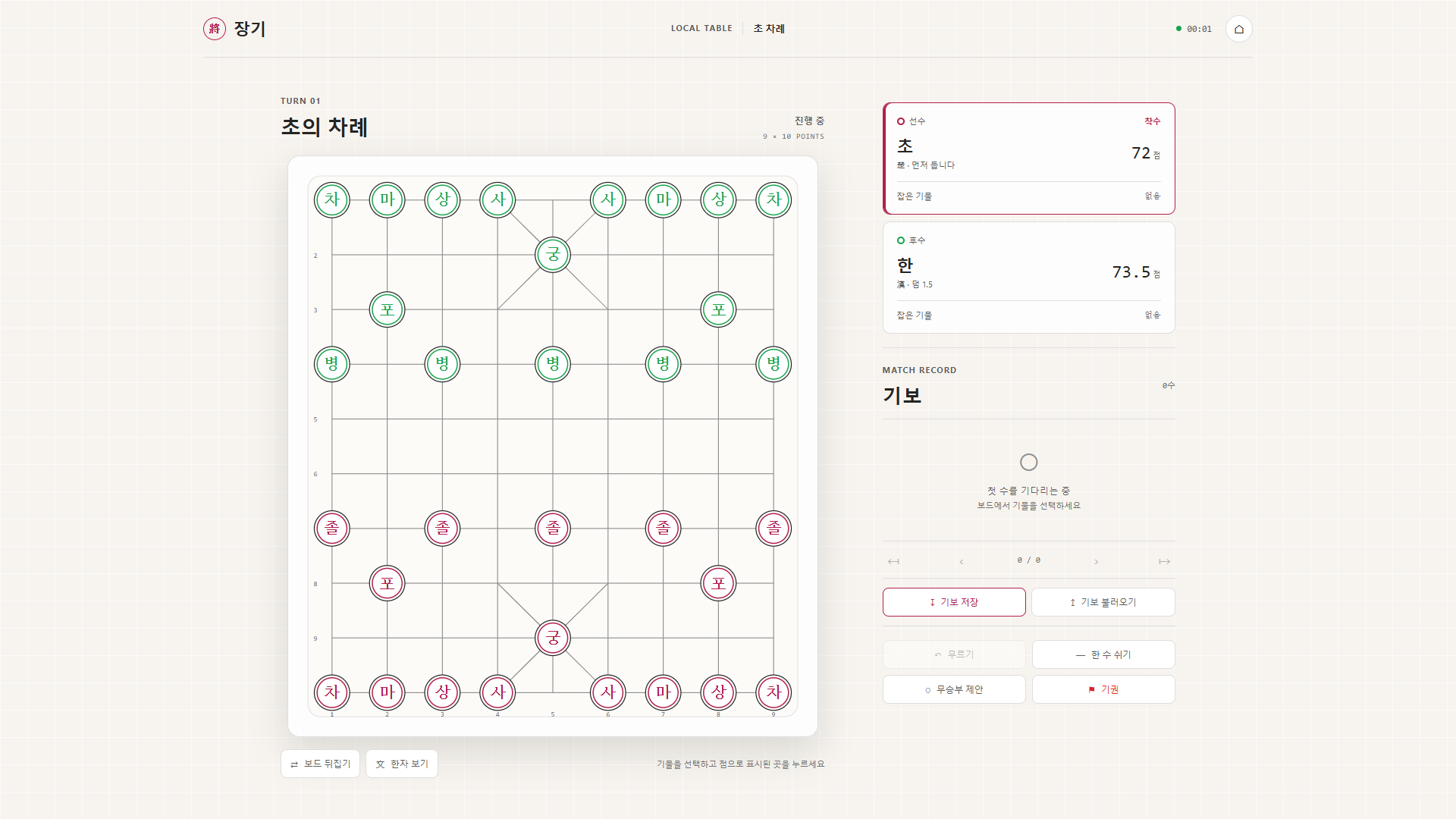Jump to last move in 기보
This screenshot has height=819, width=1456.
1164,561
